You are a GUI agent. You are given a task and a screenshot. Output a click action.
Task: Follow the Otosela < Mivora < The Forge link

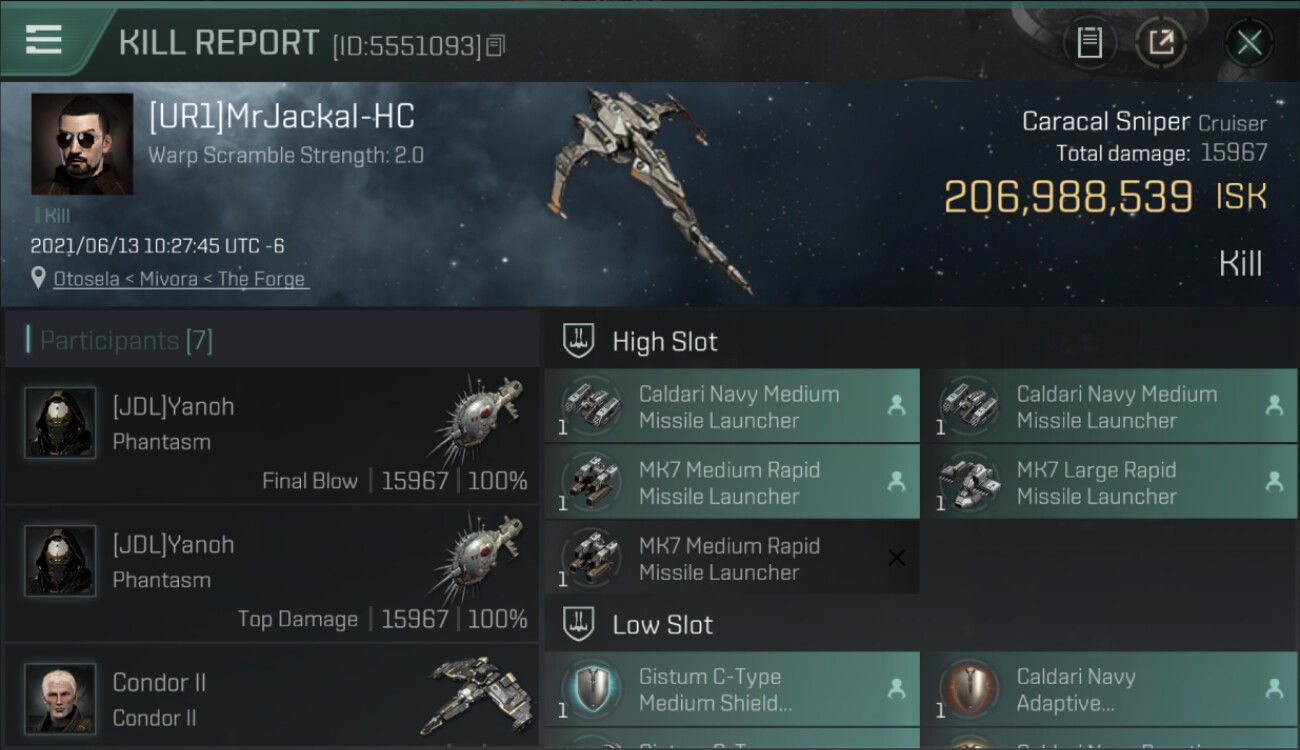[x=180, y=279]
